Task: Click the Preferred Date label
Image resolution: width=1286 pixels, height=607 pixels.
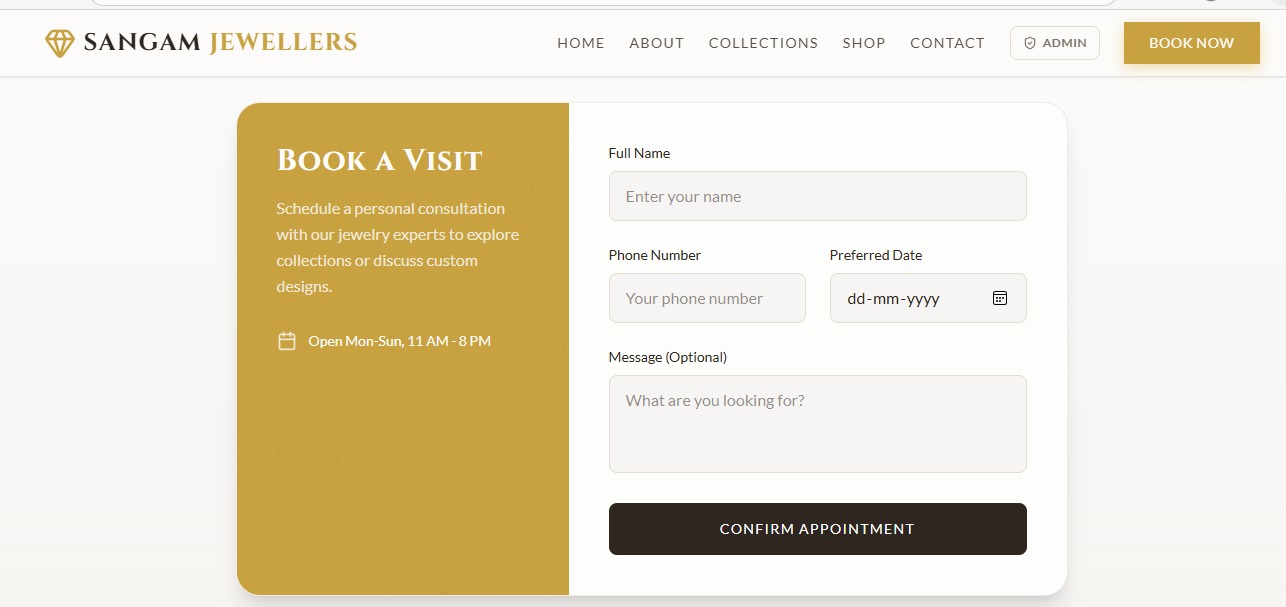Action: click(x=876, y=255)
